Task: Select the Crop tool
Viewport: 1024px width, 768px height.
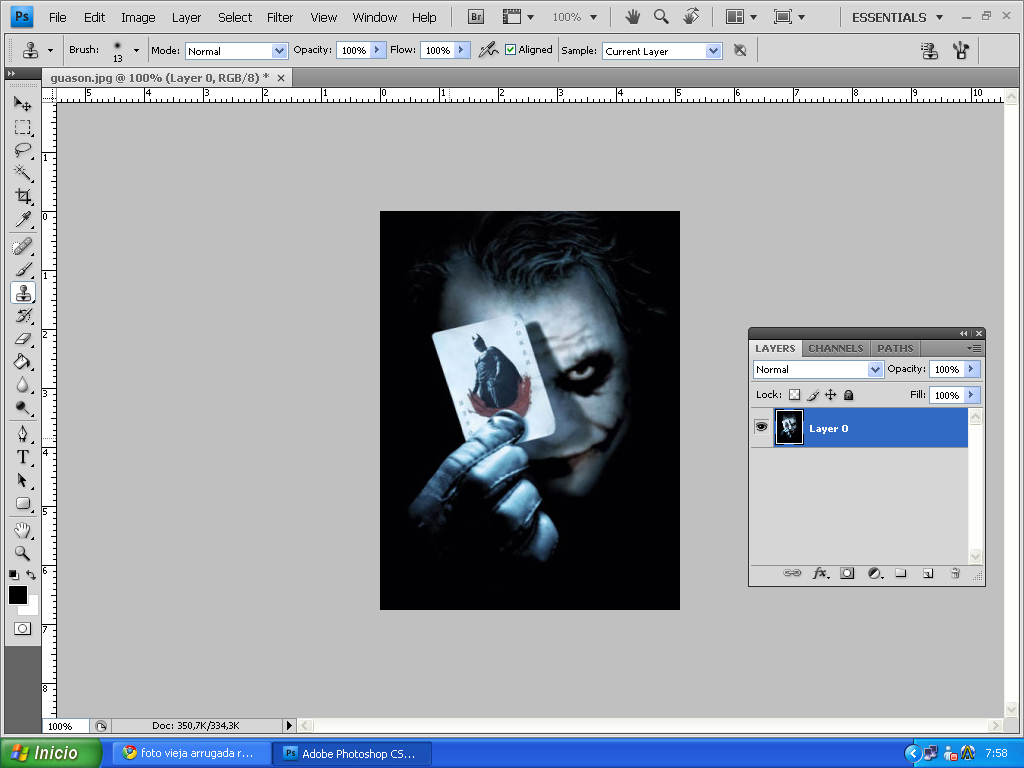Action: 22,196
